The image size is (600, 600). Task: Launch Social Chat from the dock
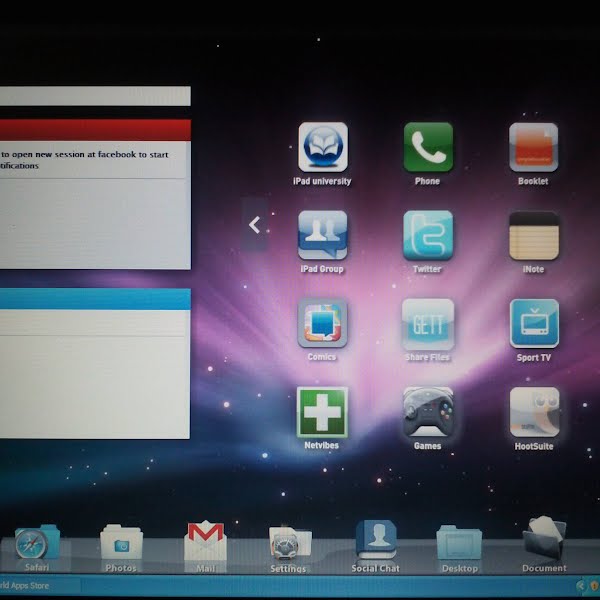point(376,541)
